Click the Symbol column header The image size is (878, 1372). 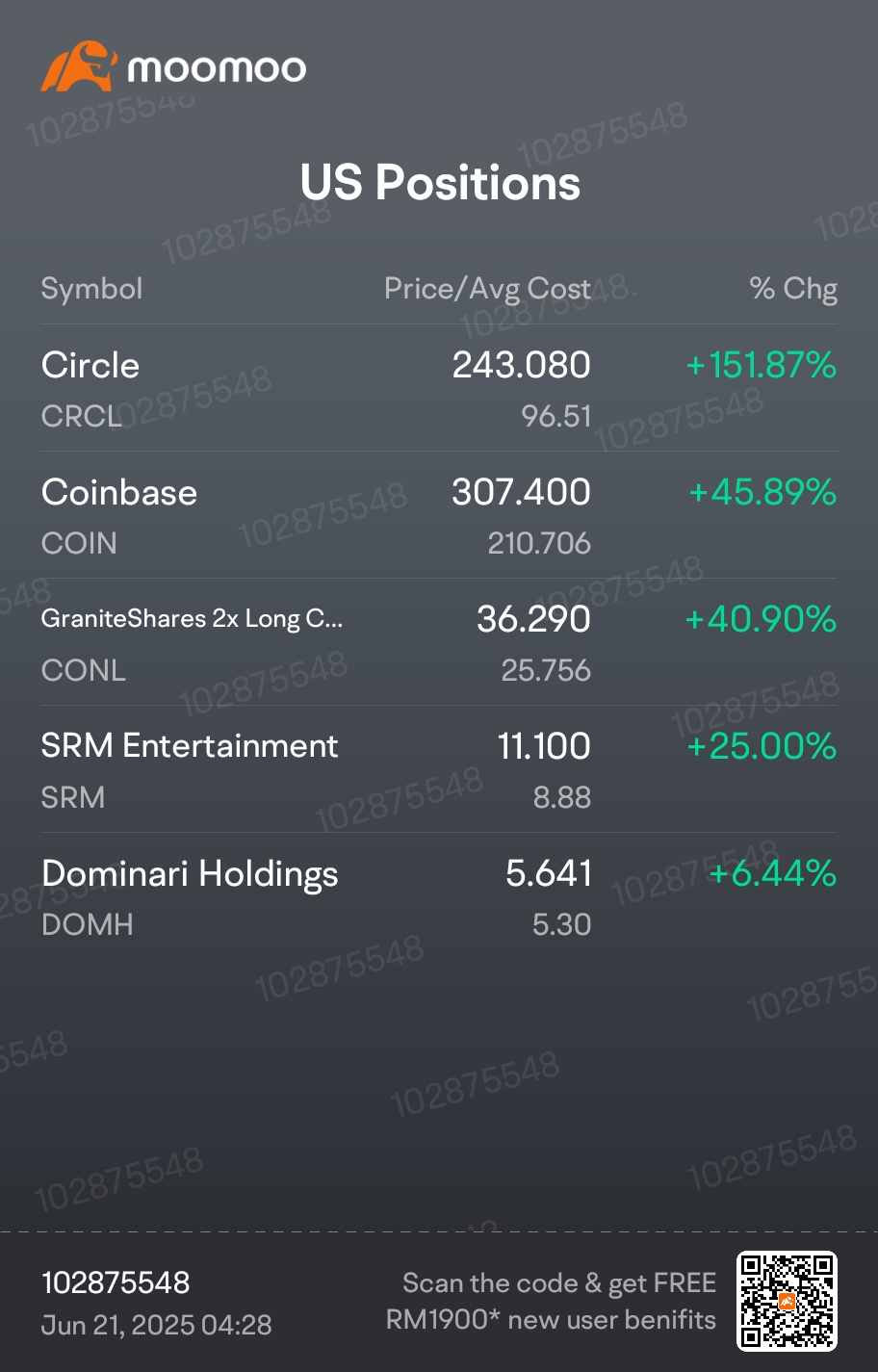[91, 289]
